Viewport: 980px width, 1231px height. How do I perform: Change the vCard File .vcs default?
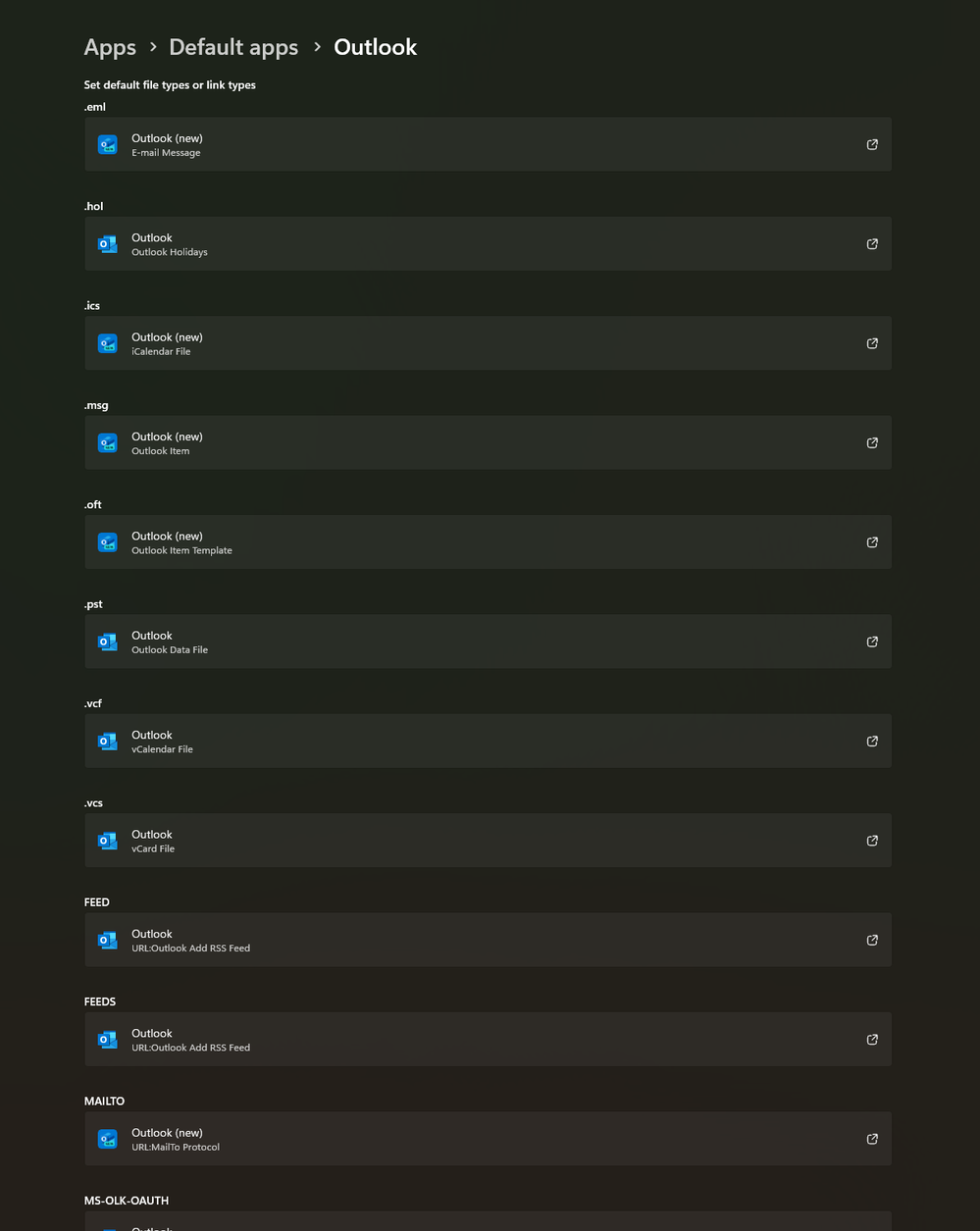[x=488, y=841]
